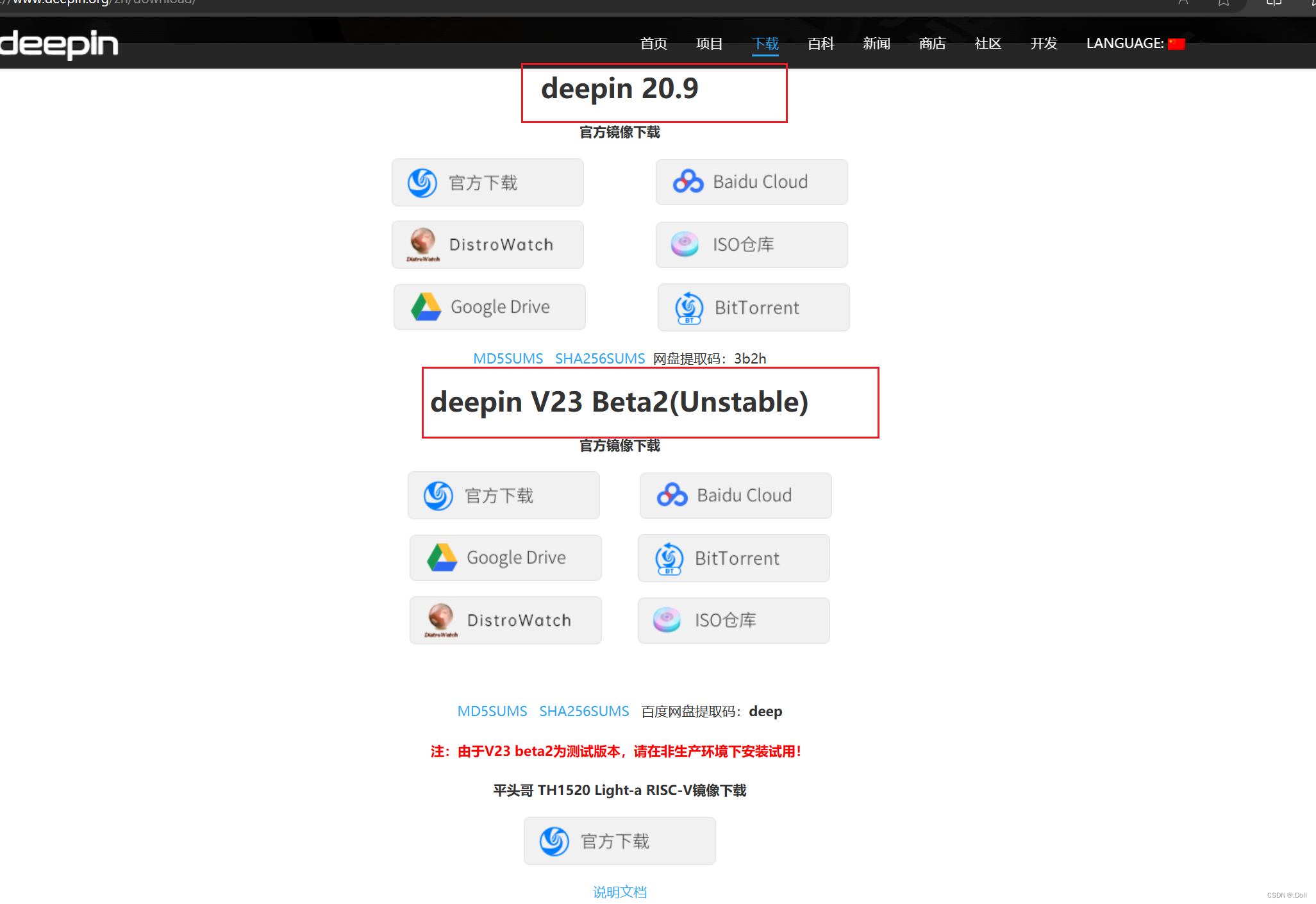This screenshot has width=1316, height=904.
Task: Open SHA256SUMS link for deepin 20.9
Action: click(x=600, y=358)
